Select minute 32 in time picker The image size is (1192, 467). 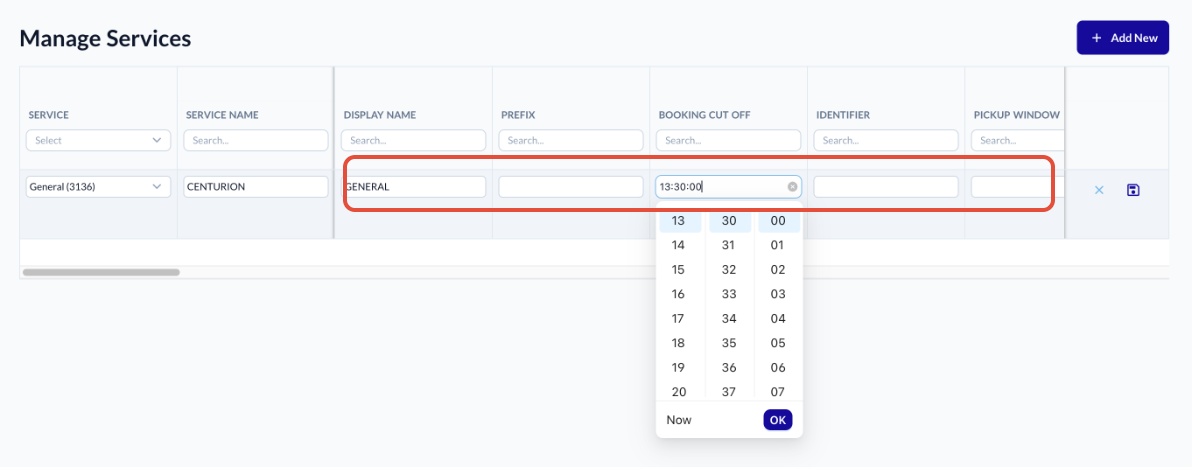tap(730, 269)
